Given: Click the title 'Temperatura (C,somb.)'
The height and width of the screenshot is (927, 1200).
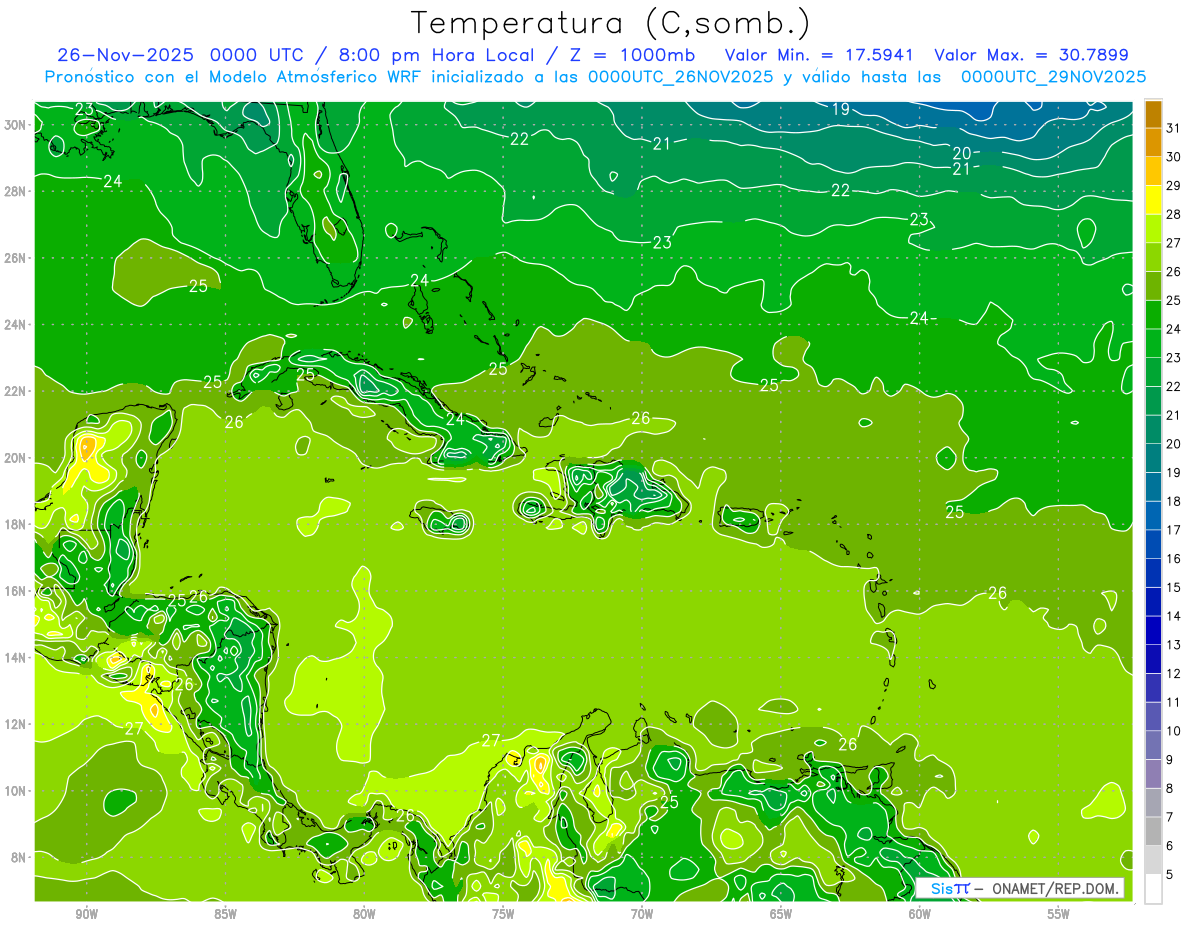Looking at the screenshot, I should [610, 23].
